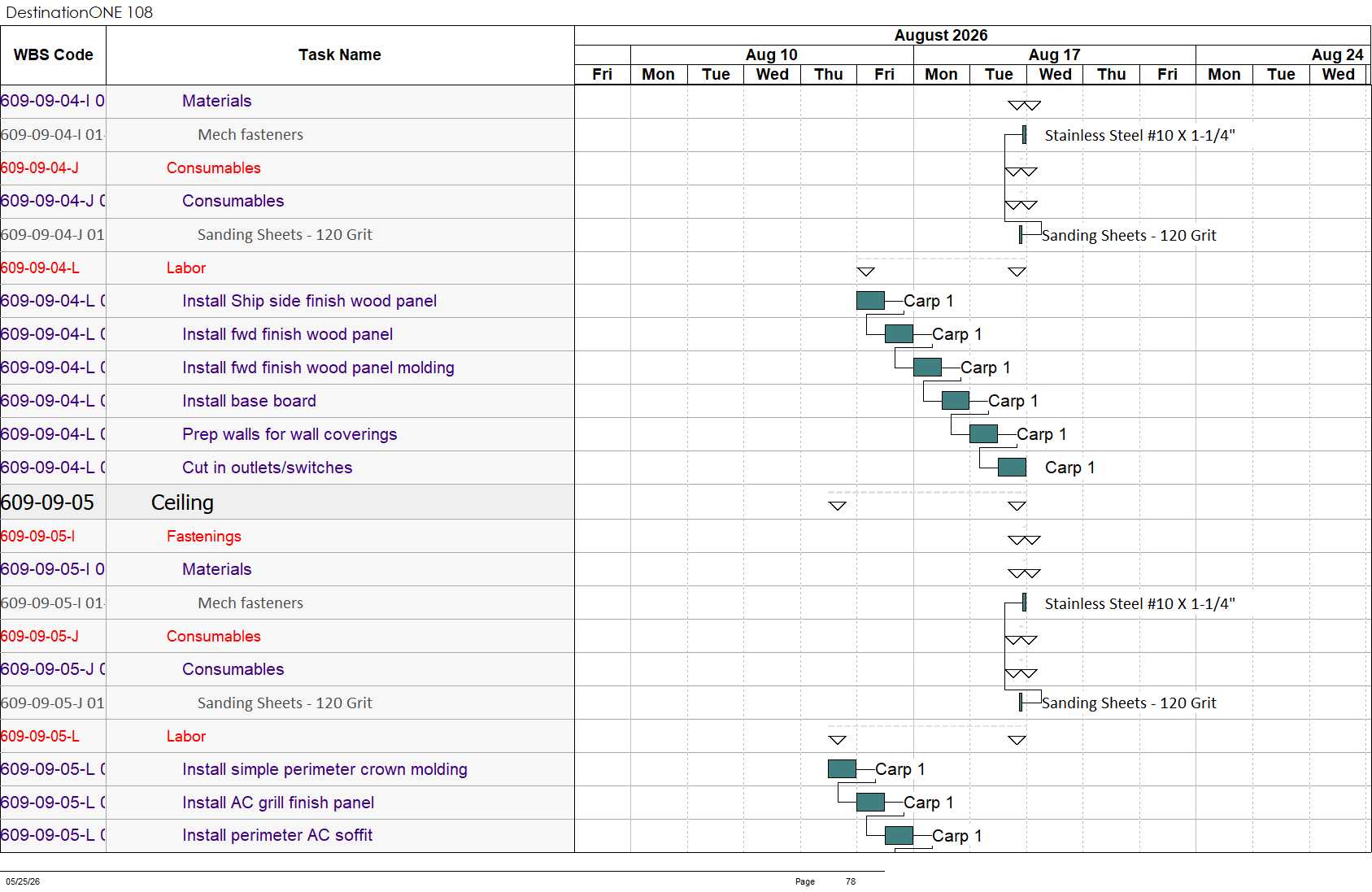Click the Ceiling Labor summary start marker
The width and height of the screenshot is (1372, 892).
pyautogui.click(x=838, y=740)
